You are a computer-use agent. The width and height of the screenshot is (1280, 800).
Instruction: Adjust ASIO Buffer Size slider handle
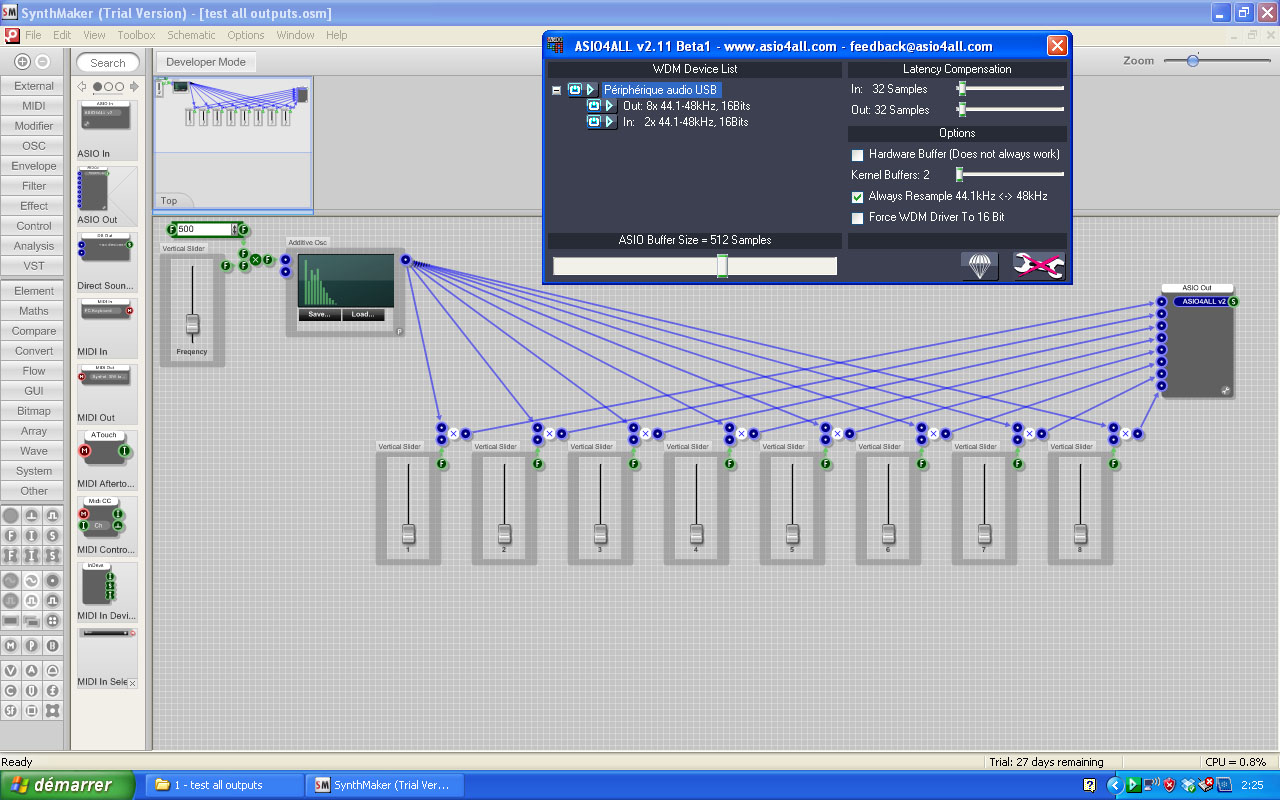[722, 266]
